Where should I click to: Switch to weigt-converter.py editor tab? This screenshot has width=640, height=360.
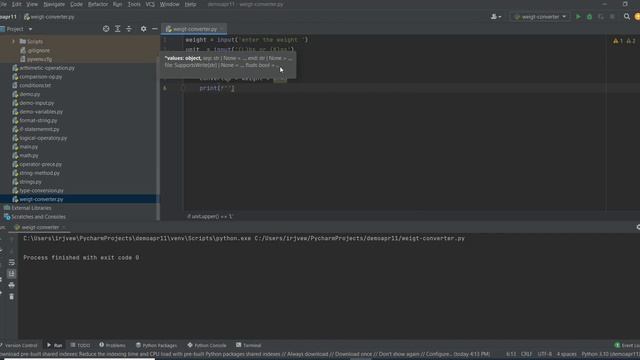[x=192, y=29]
